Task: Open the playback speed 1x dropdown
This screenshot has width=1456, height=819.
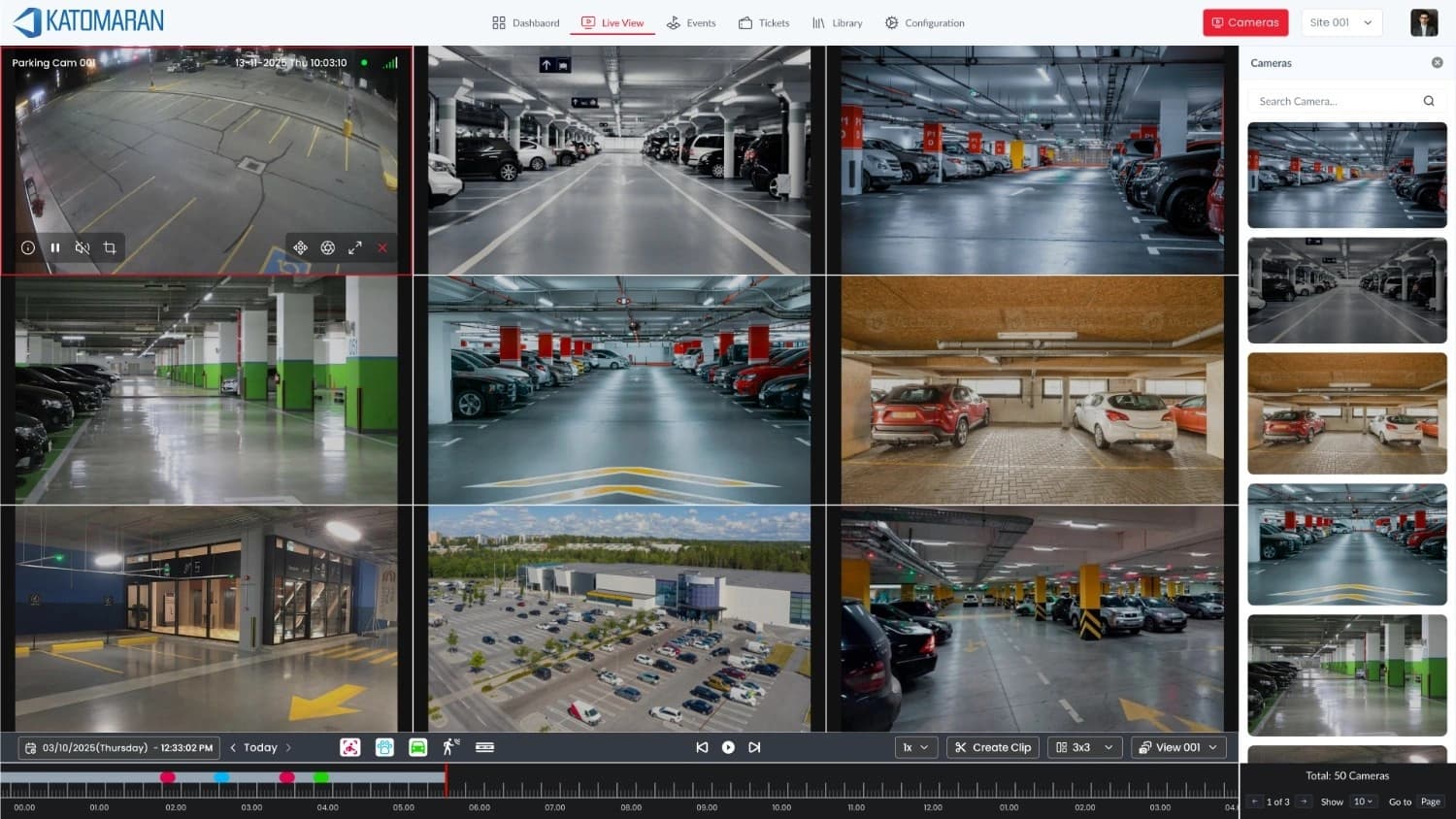Action: pyautogui.click(x=915, y=747)
